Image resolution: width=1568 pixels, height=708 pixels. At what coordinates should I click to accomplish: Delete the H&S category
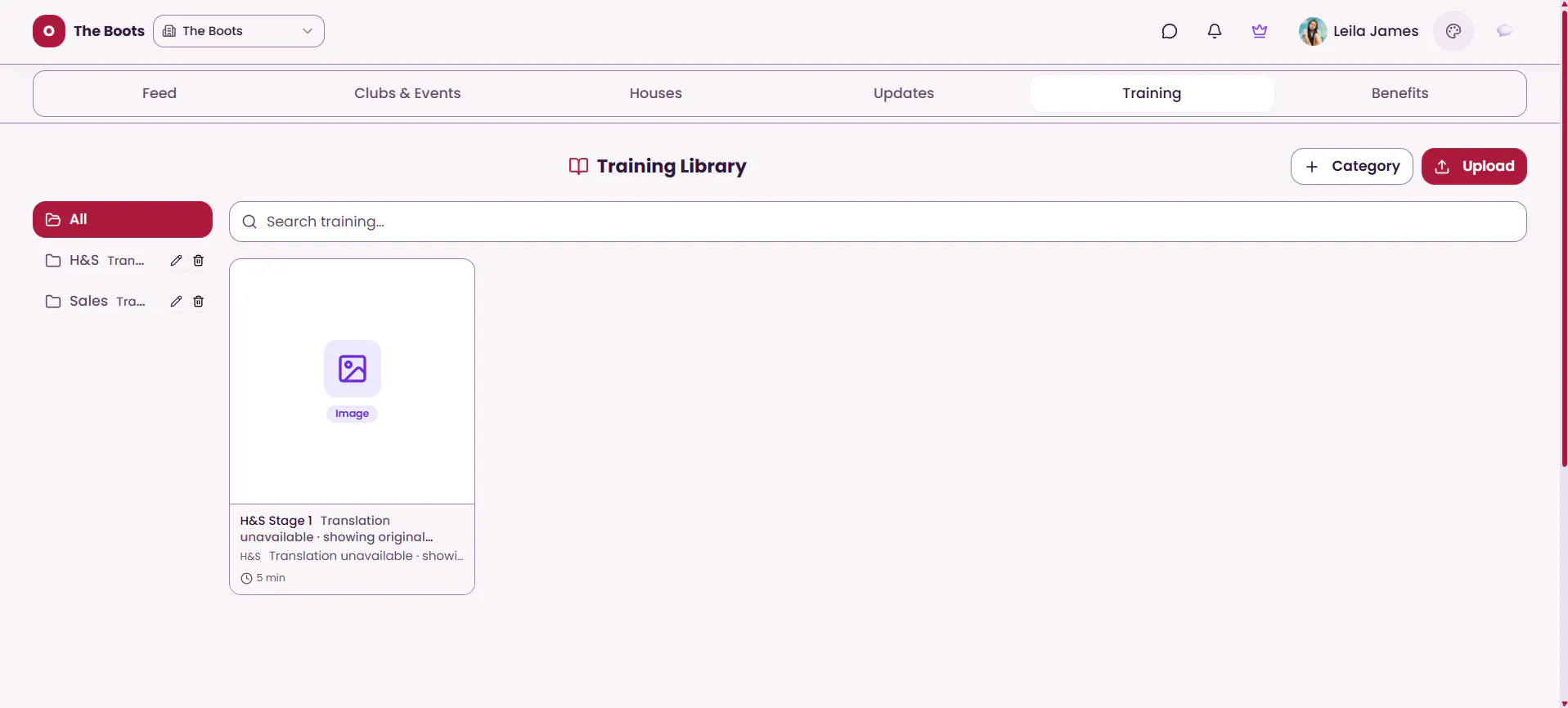tap(198, 261)
